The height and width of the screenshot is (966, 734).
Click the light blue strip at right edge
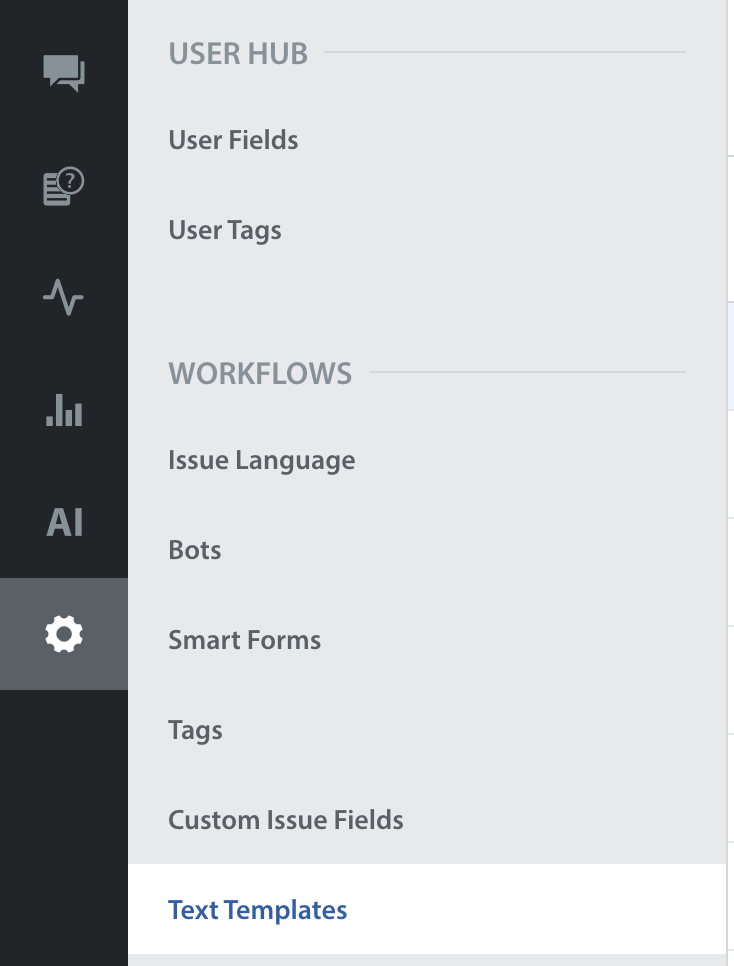(x=731, y=355)
